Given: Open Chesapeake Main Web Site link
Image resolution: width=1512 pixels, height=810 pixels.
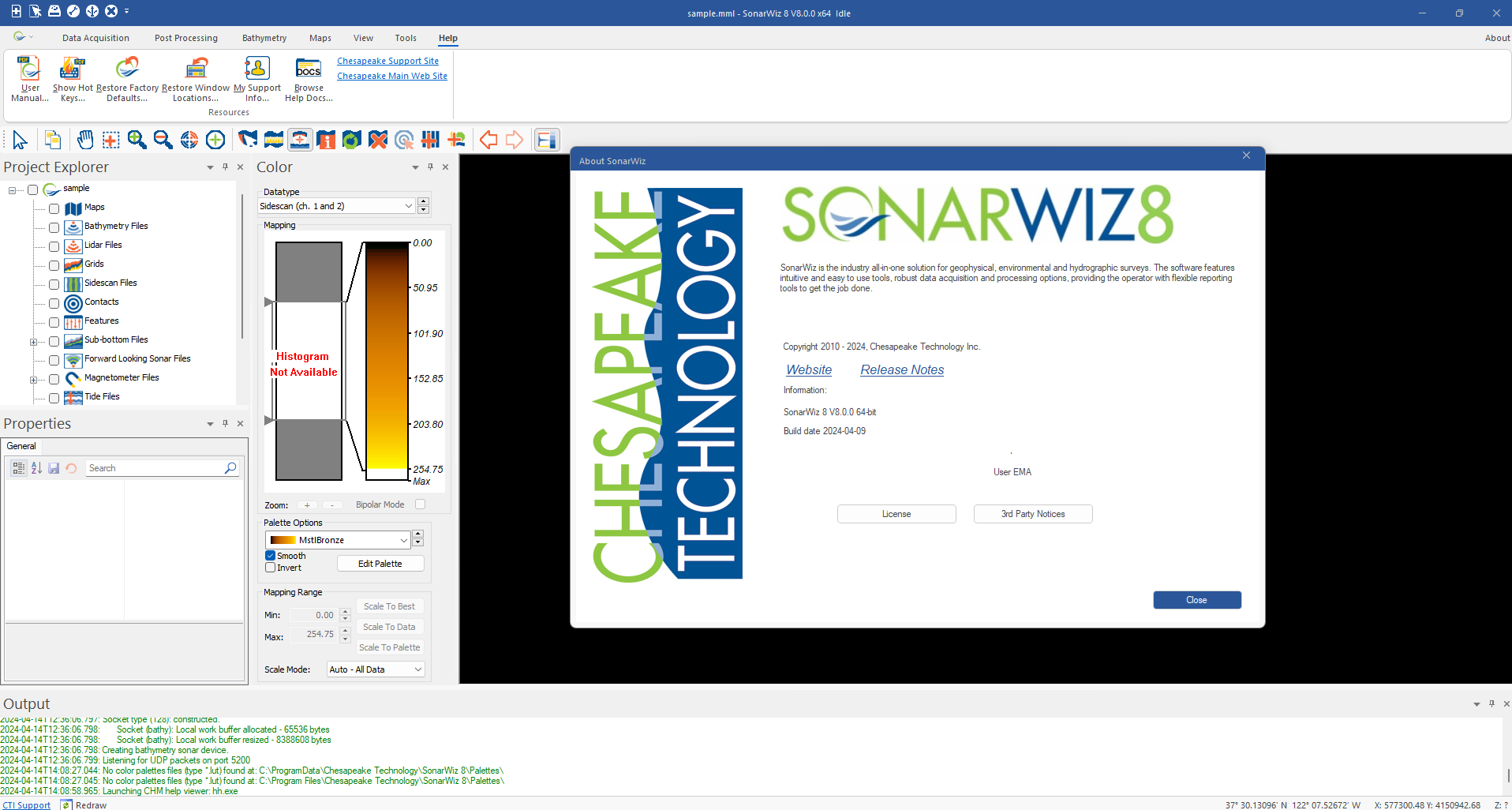Looking at the screenshot, I should pyautogui.click(x=392, y=76).
